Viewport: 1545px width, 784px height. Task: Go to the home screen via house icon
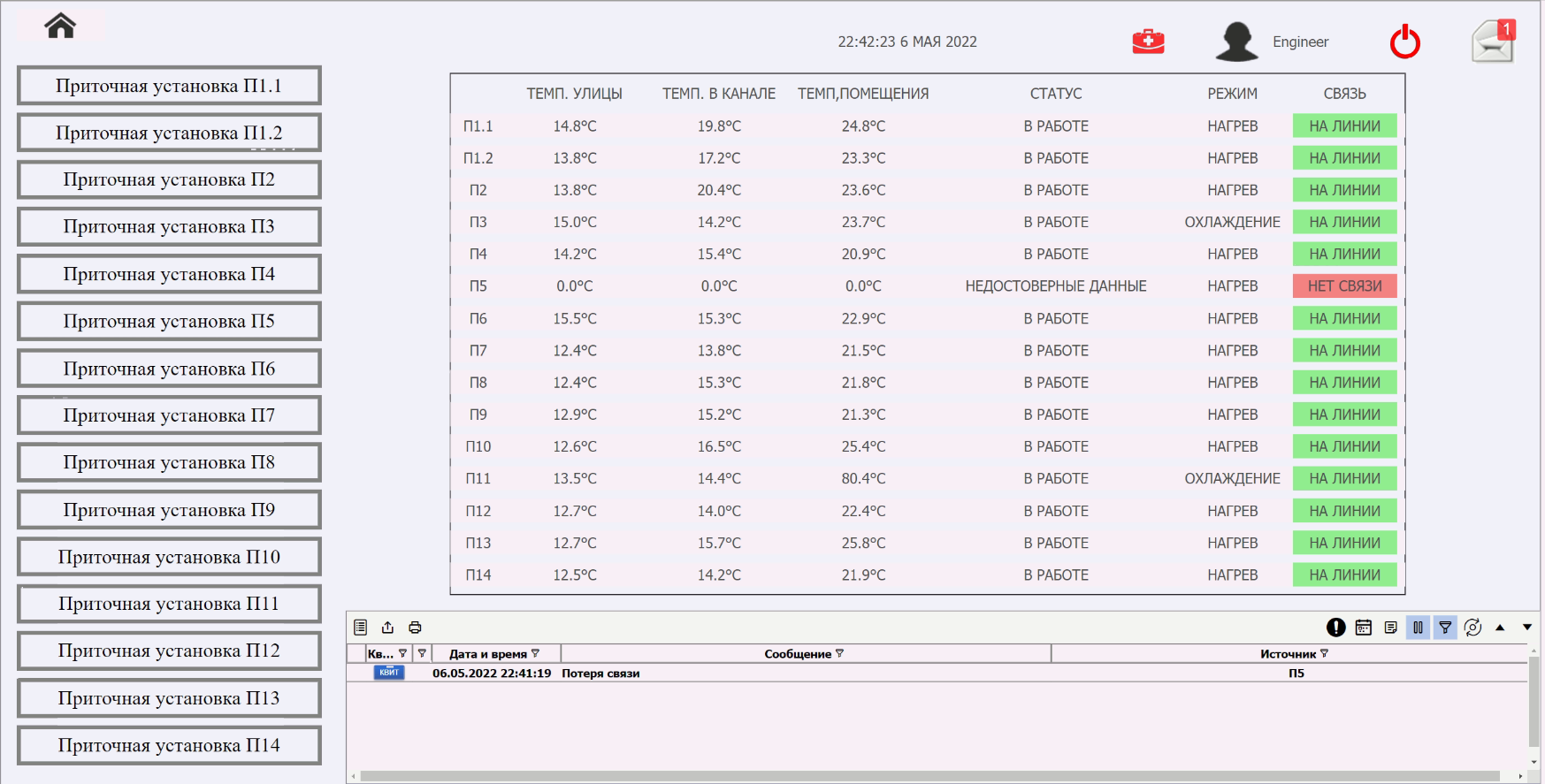(60, 26)
